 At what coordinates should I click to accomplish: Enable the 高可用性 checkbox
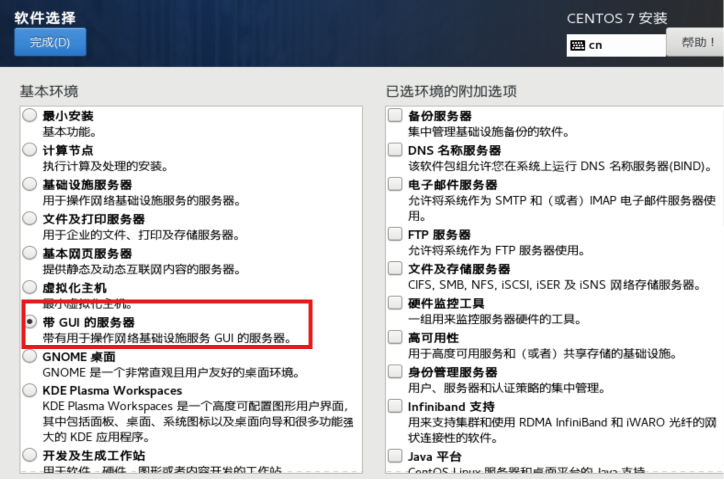coord(395,337)
